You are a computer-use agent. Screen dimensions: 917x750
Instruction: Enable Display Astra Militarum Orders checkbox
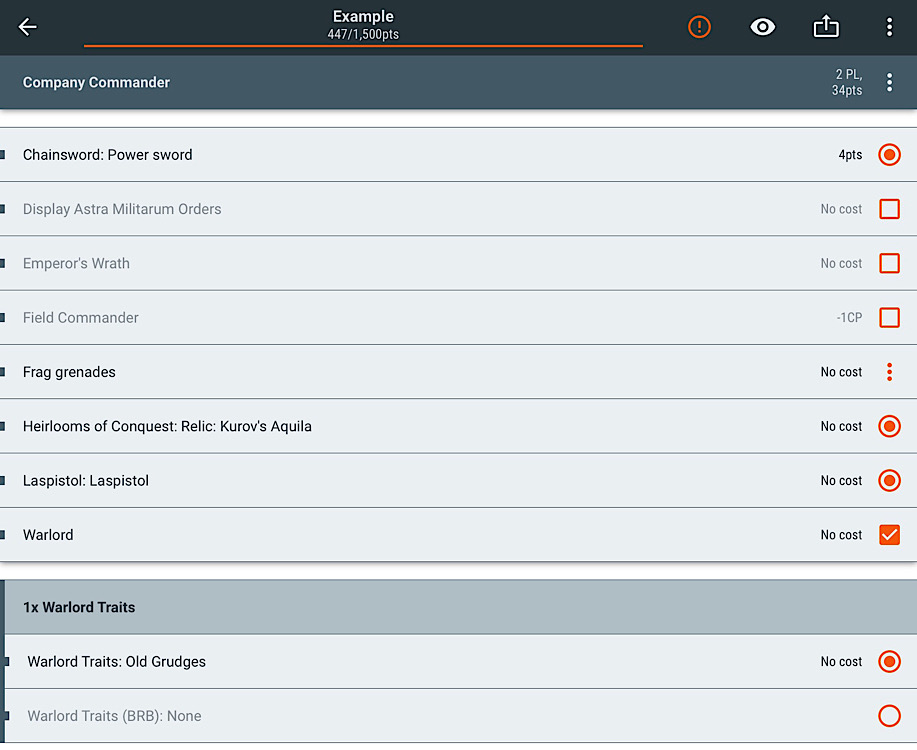(889, 209)
